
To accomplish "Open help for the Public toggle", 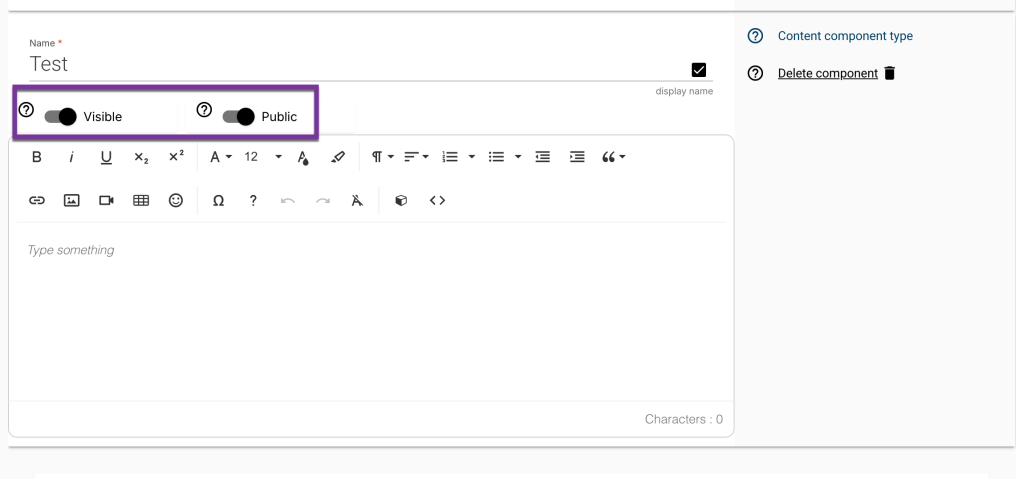I will pyautogui.click(x=204, y=109).
